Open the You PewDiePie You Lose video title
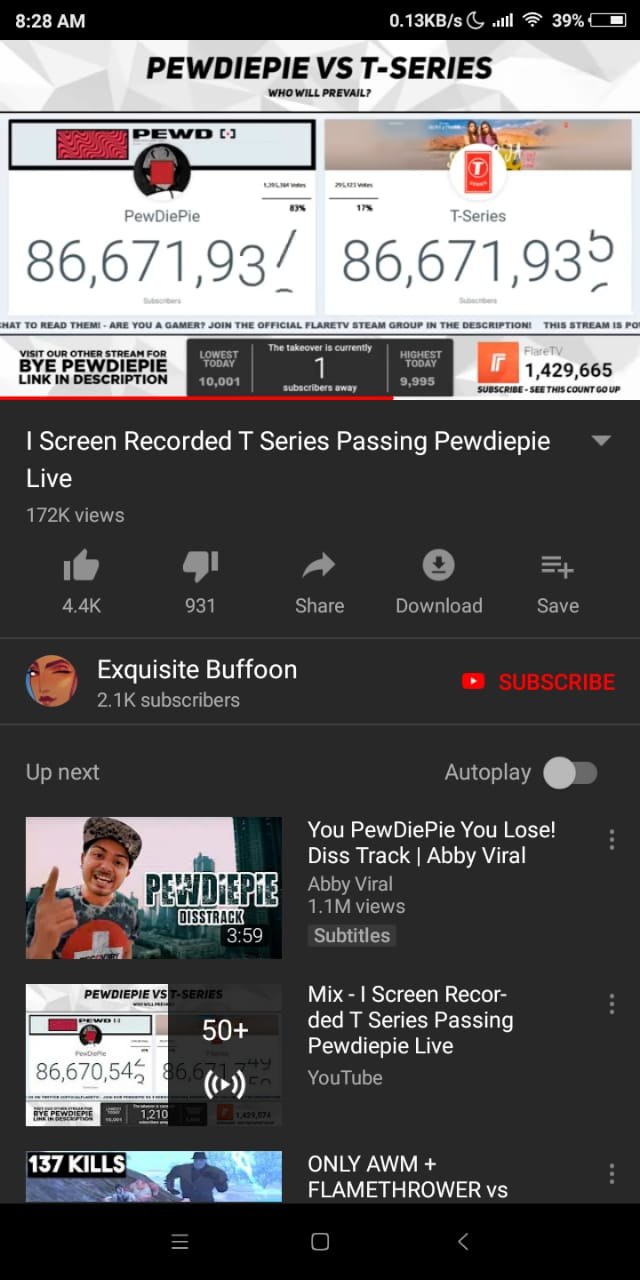Viewport: 640px width, 1280px height. click(x=431, y=842)
